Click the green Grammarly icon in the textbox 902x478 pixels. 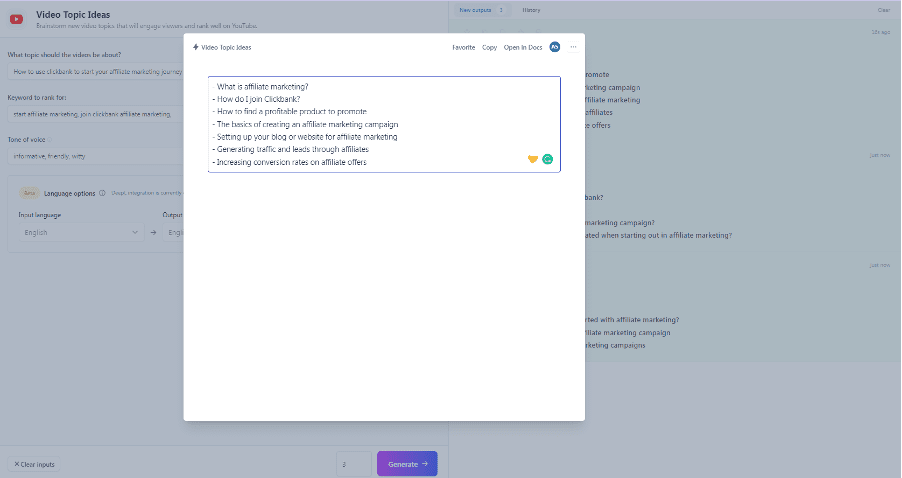(548, 159)
